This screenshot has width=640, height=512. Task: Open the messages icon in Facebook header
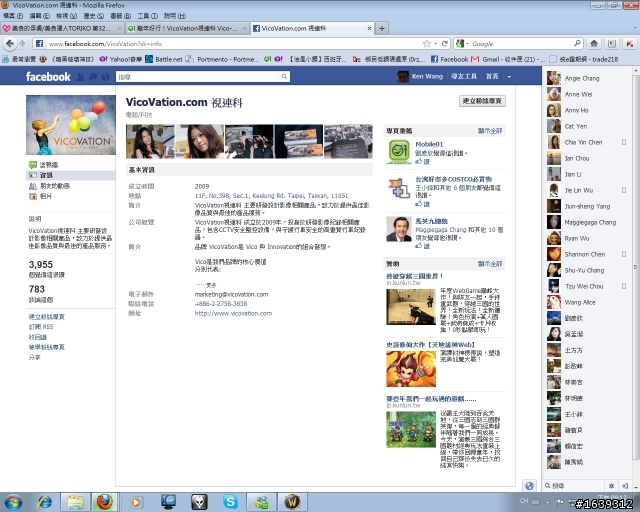(x=93, y=76)
